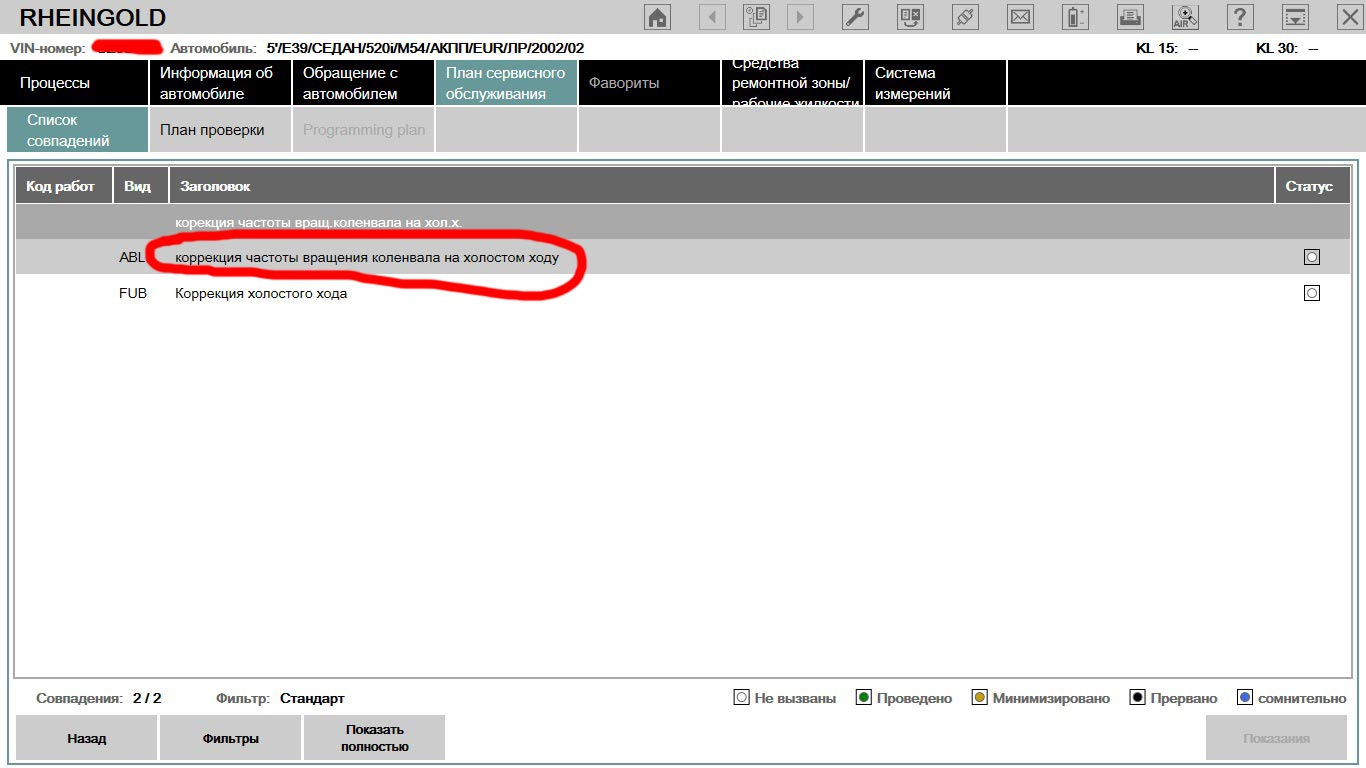This screenshot has height=768, width=1366.
Task: Sort by Статус column header
Action: coord(1312,186)
